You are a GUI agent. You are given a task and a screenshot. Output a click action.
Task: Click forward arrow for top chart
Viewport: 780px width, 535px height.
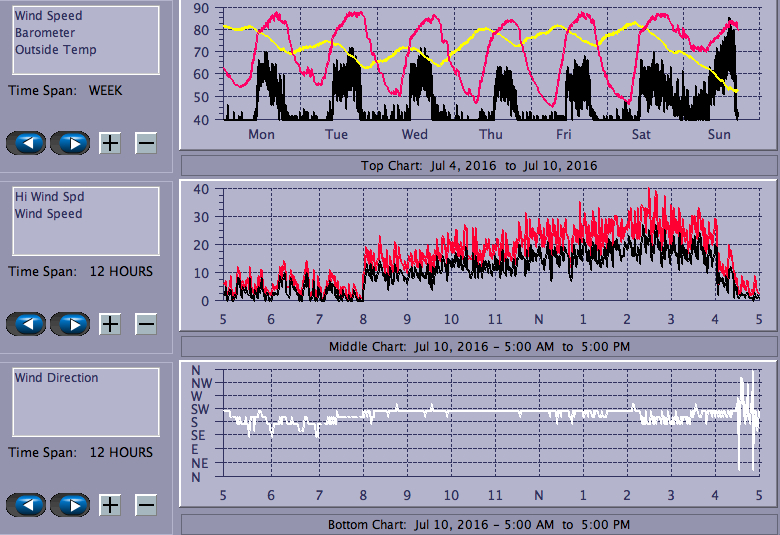tap(70, 143)
